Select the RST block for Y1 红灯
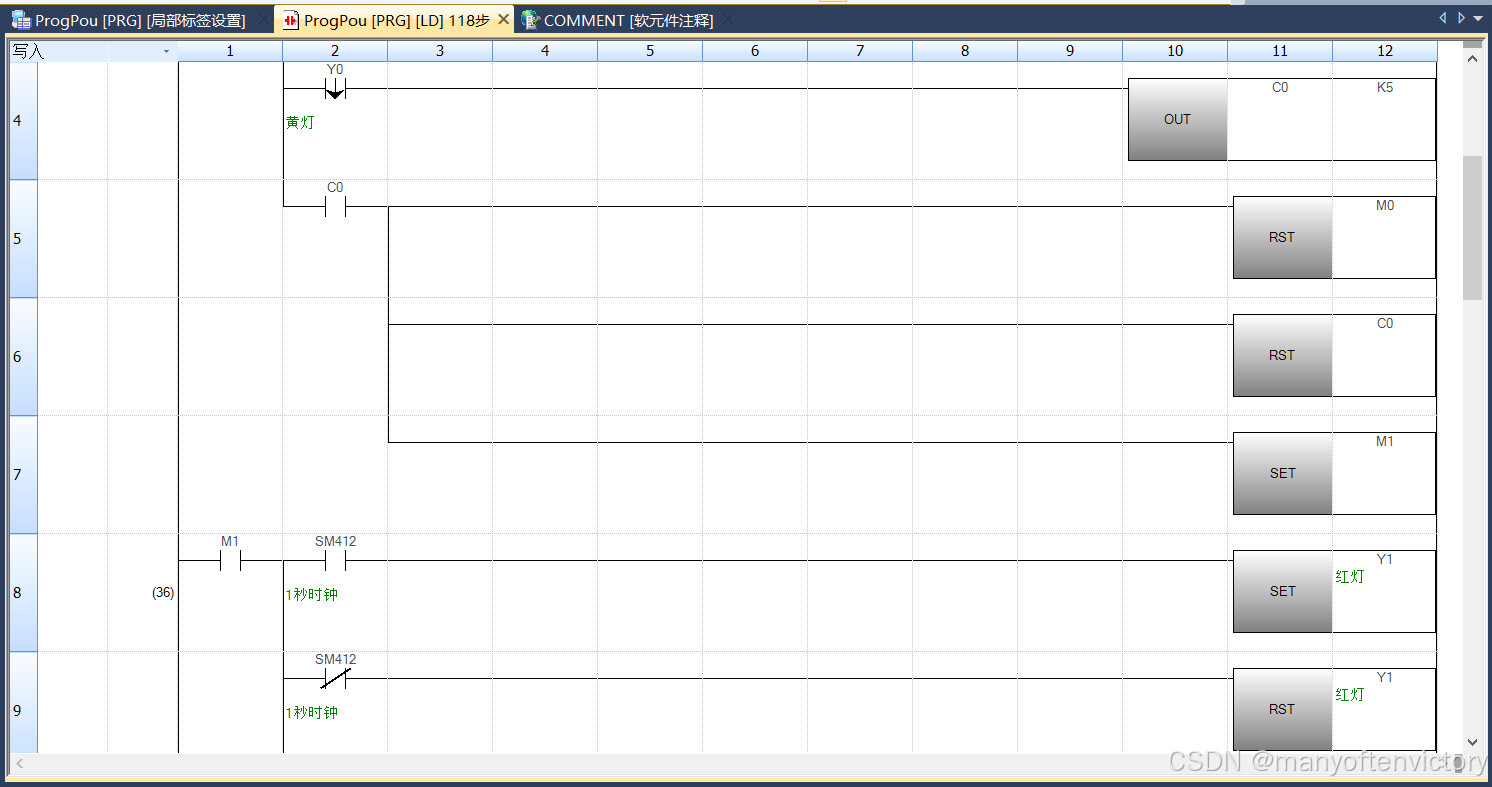This screenshot has width=1492, height=787. (1282, 709)
